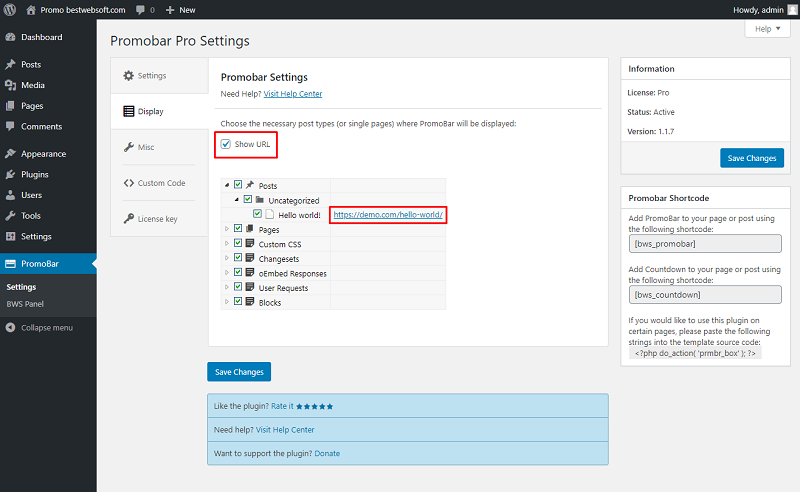Viewport: 800px width, 492px height.
Task: Expand the Blocks tree node
Action: click(x=227, y=302)
